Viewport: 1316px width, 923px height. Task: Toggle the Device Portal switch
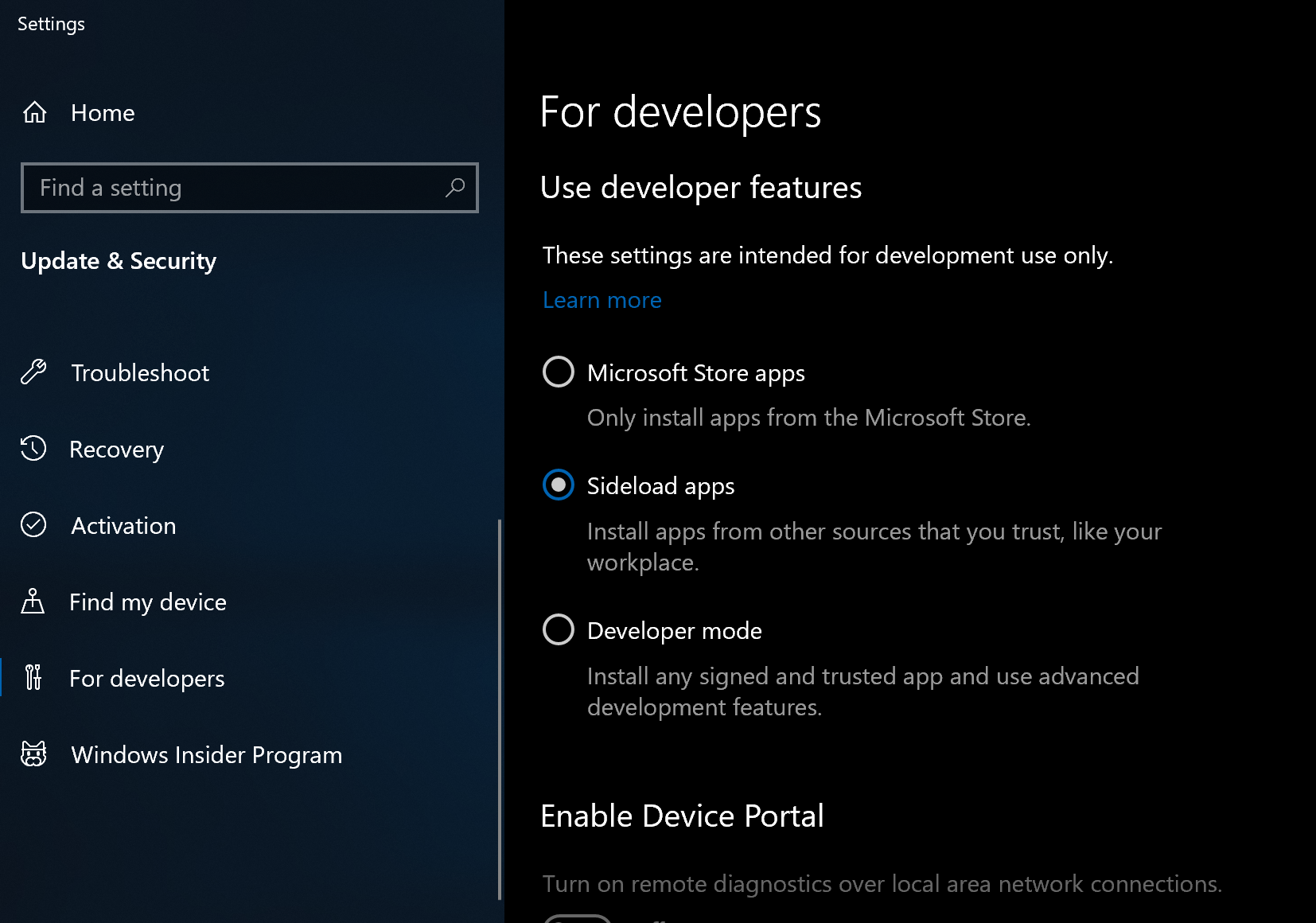[x=578, y=919]
